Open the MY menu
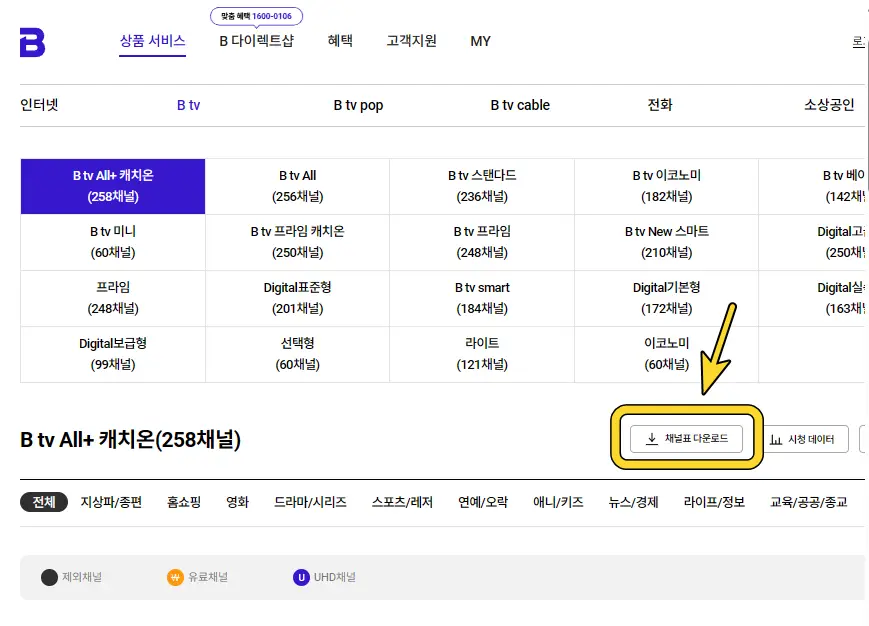Viewport: 869px width, 626px height. point(480,41)
